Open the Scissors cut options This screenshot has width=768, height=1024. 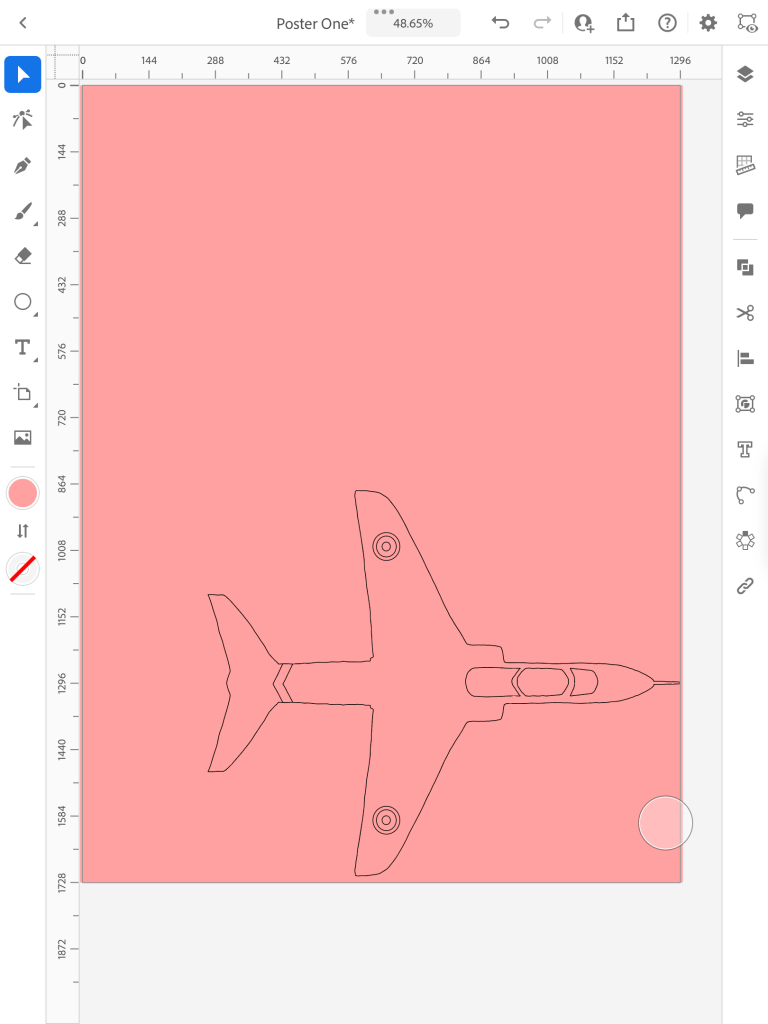click(745, 313)
